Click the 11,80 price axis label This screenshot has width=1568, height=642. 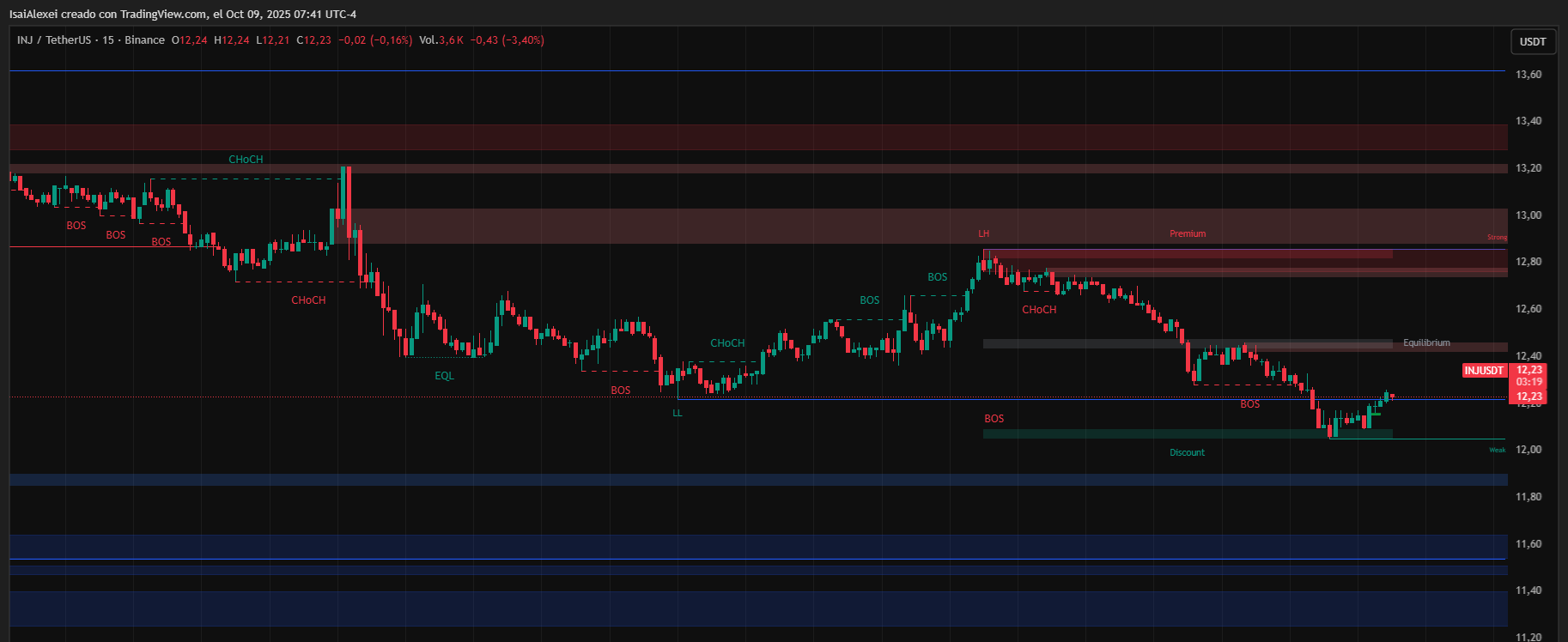click(1528, 497)
